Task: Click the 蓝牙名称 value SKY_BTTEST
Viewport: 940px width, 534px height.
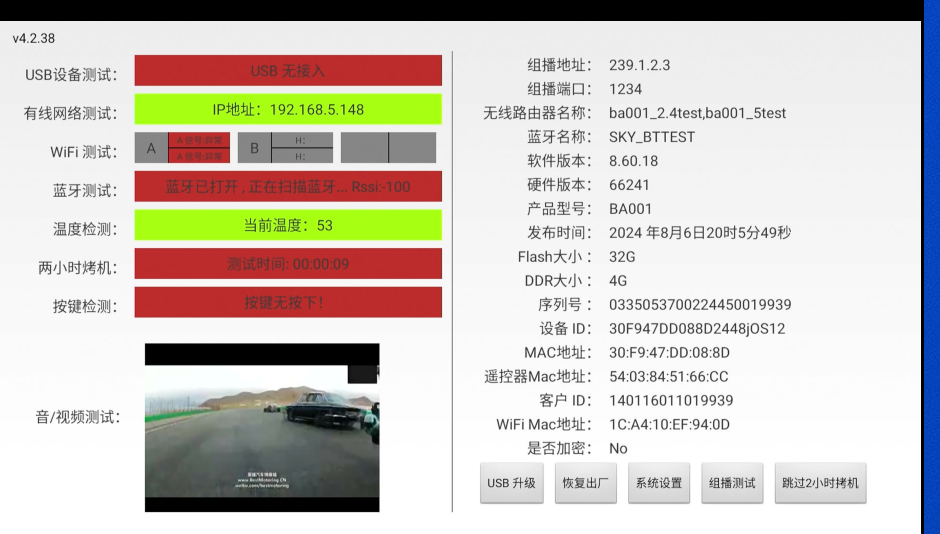Action: tap(652, 137)
